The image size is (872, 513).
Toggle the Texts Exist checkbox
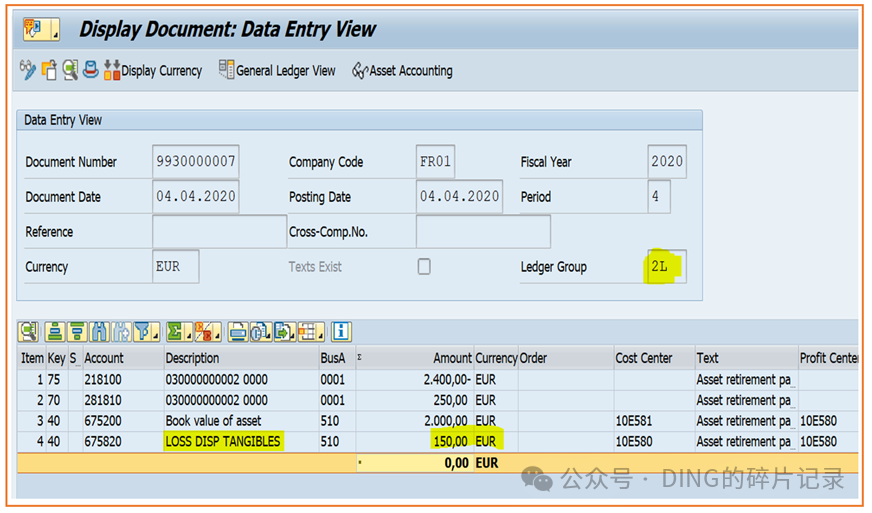coord(424,267)
